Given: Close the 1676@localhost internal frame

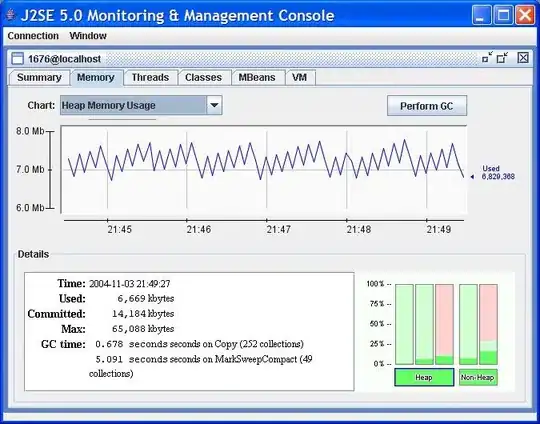Looking at the screenshot, I should tap(523, 58).
